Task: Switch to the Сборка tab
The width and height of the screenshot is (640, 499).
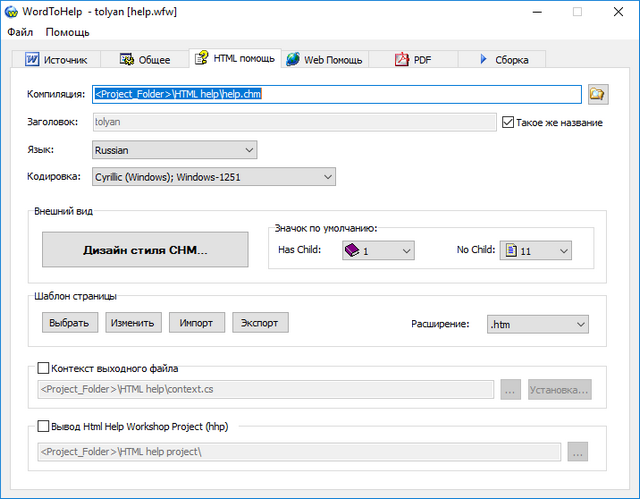Action: [x=504, y=59]
